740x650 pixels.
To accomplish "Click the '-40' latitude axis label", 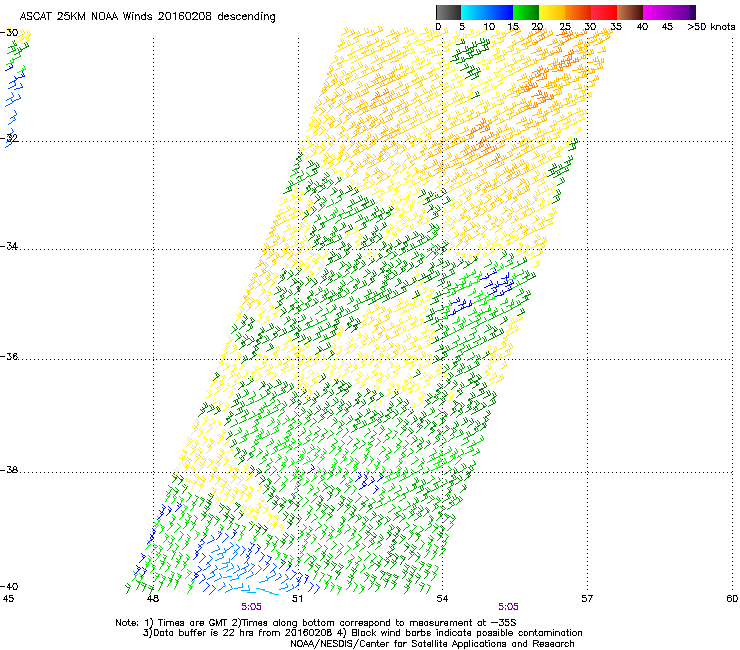I will coord(9,587).
